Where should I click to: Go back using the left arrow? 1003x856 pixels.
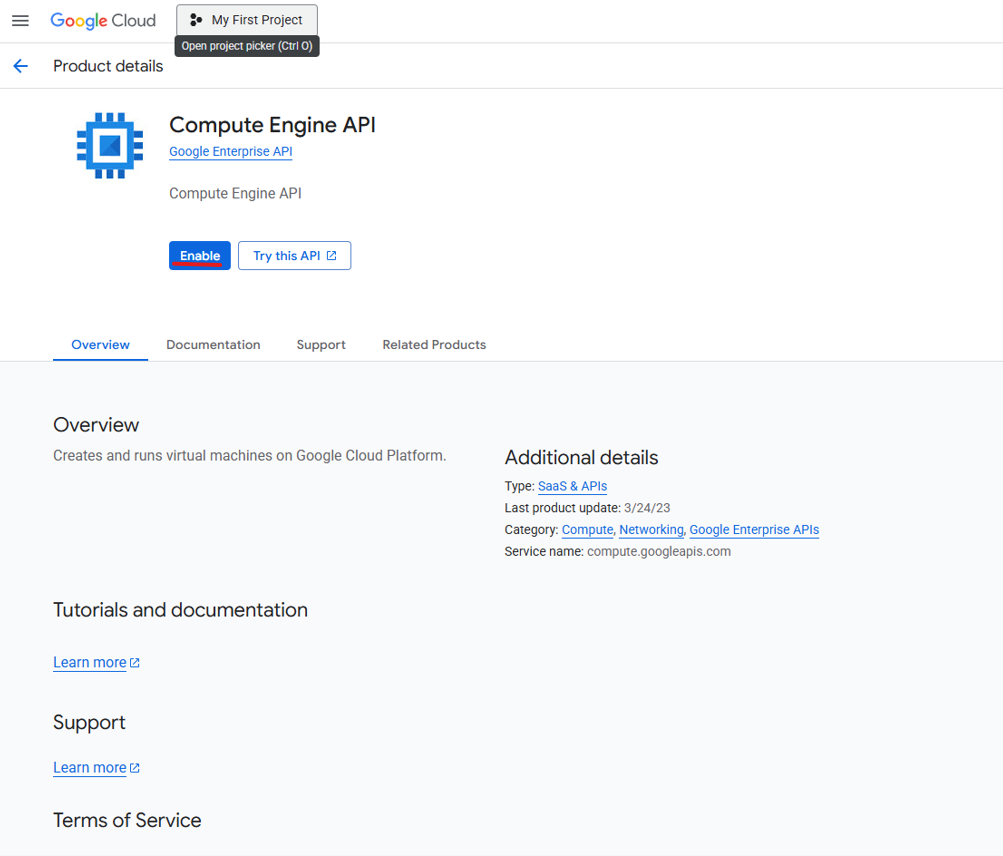pyautogui.click(x=20, y=66)
